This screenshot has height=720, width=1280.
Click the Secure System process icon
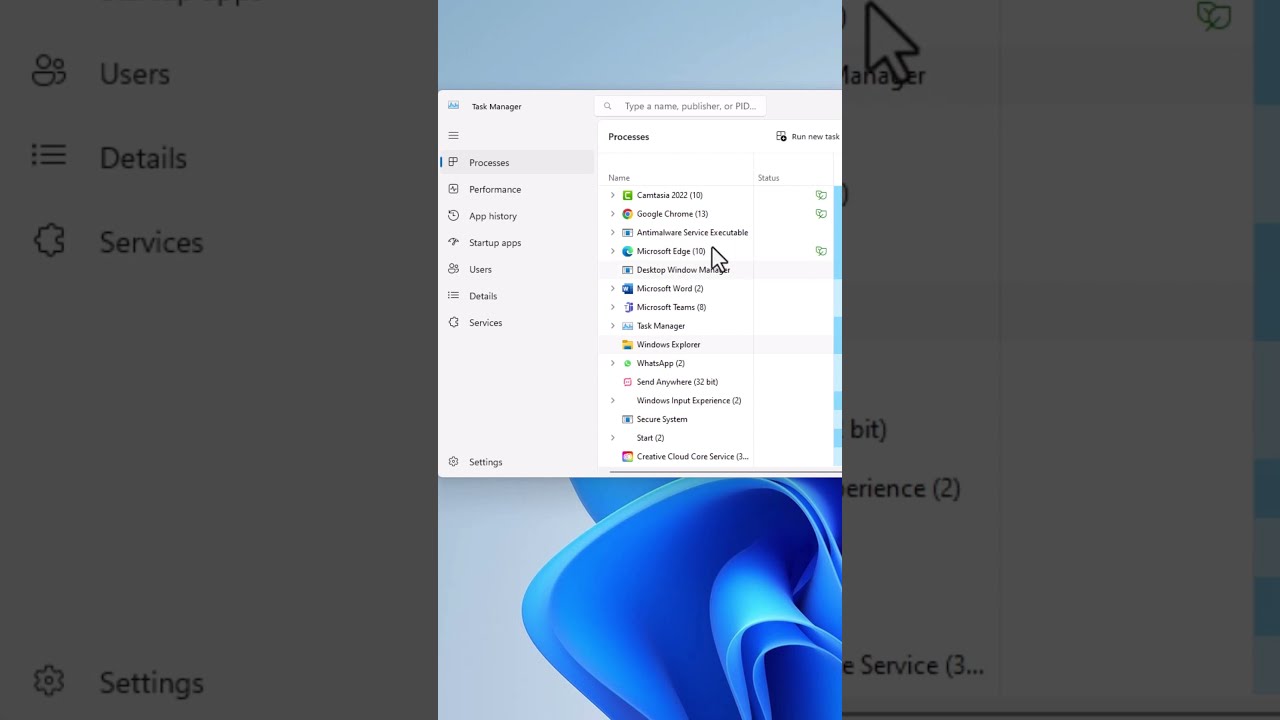[628, 419]
